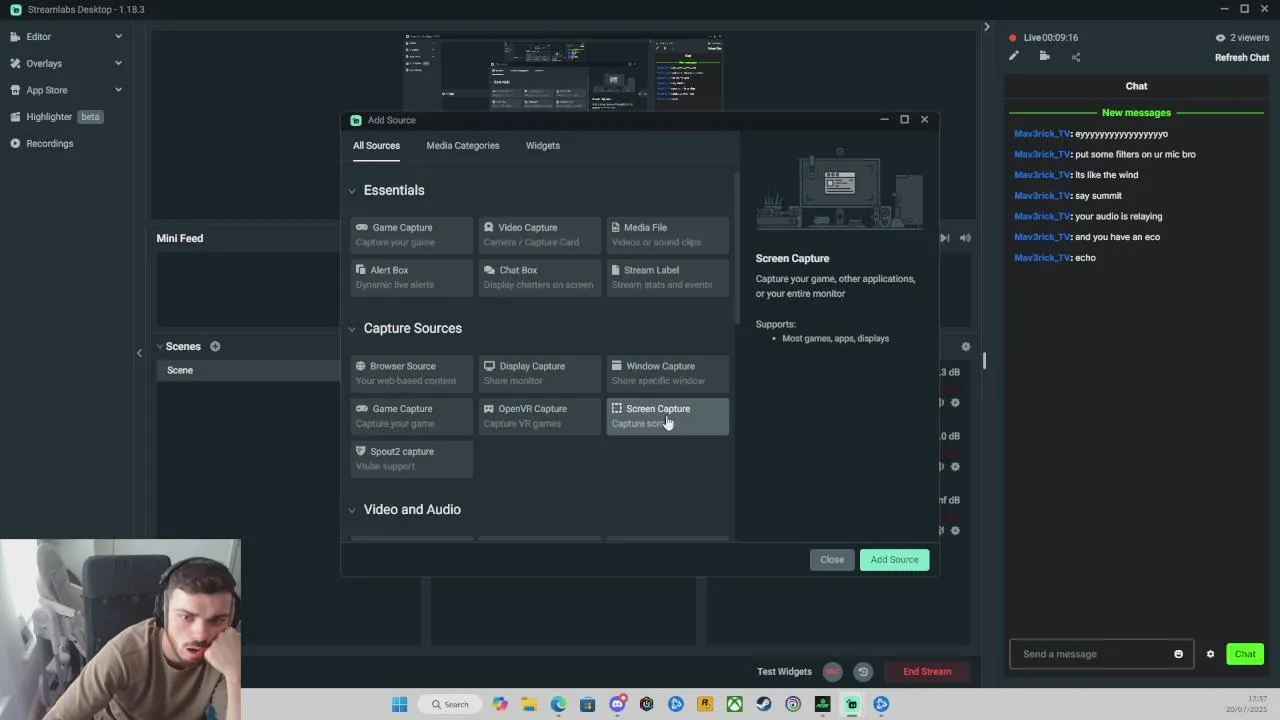This screenshot has height=720, width=1280.
Task: Click the add scene plus icon
Action: (x=215, y=346)
